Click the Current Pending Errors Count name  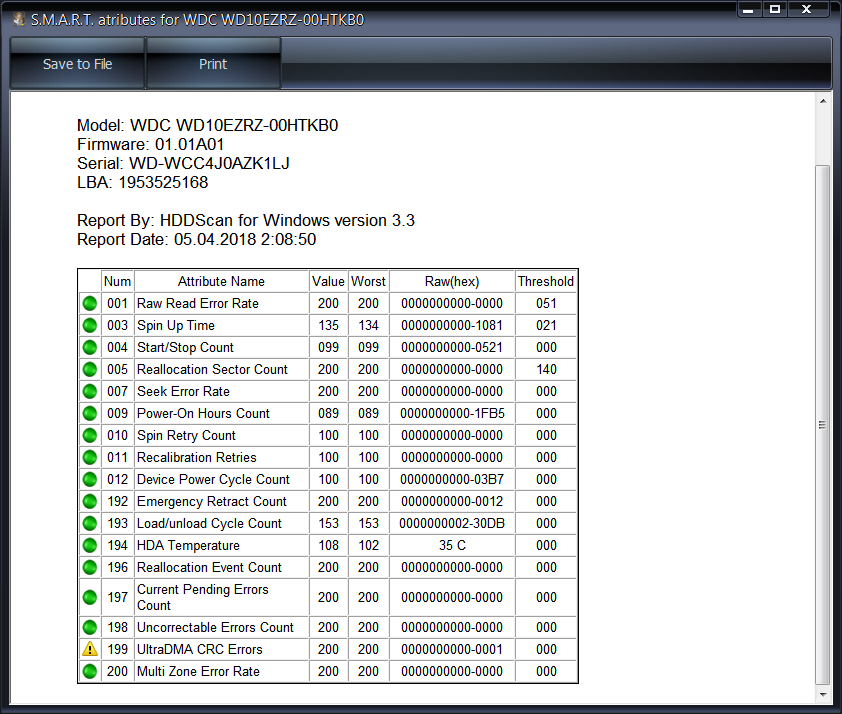click(x=202, y=597)
